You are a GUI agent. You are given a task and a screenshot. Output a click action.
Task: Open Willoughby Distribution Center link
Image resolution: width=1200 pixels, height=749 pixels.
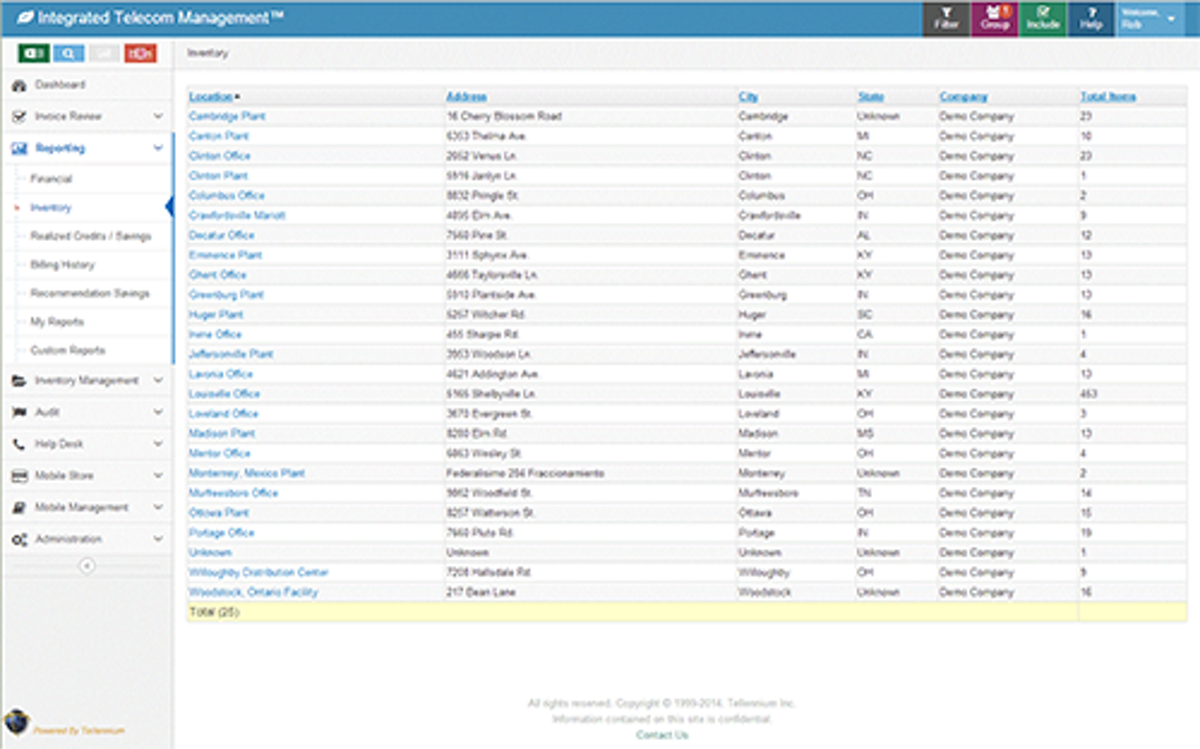click(258, 573)
